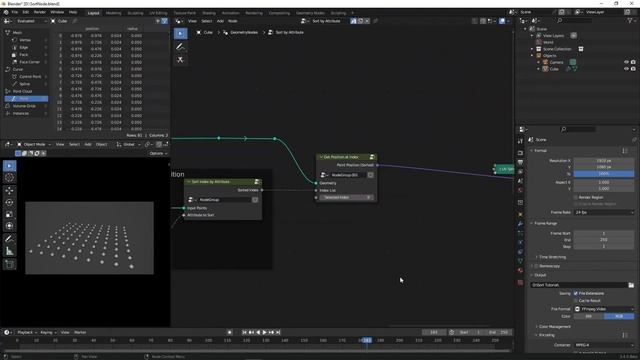The height and width of the screenshot is (360, 640).
Task: Click the Sort index by Attribute node group icon
Action: click(256, 182)
